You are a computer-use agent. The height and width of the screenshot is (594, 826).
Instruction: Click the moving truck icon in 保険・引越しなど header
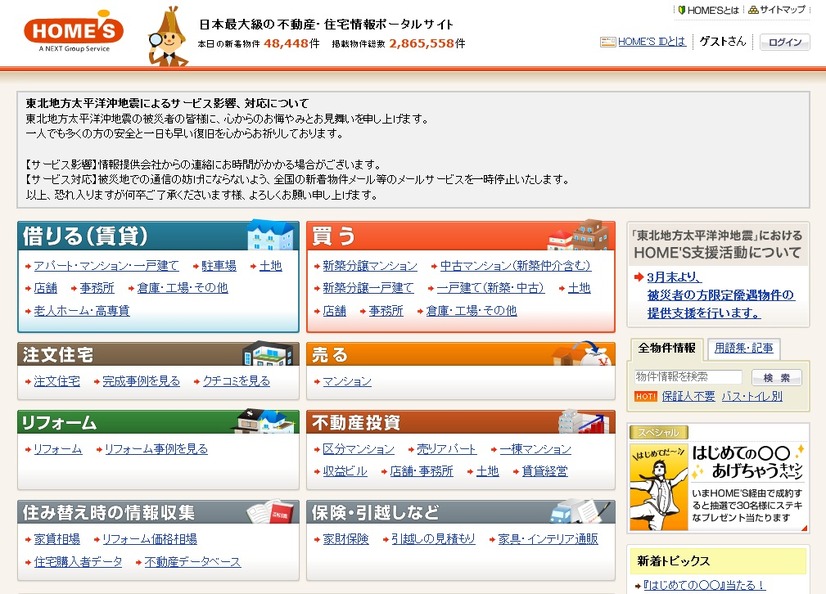pos(579,511)
